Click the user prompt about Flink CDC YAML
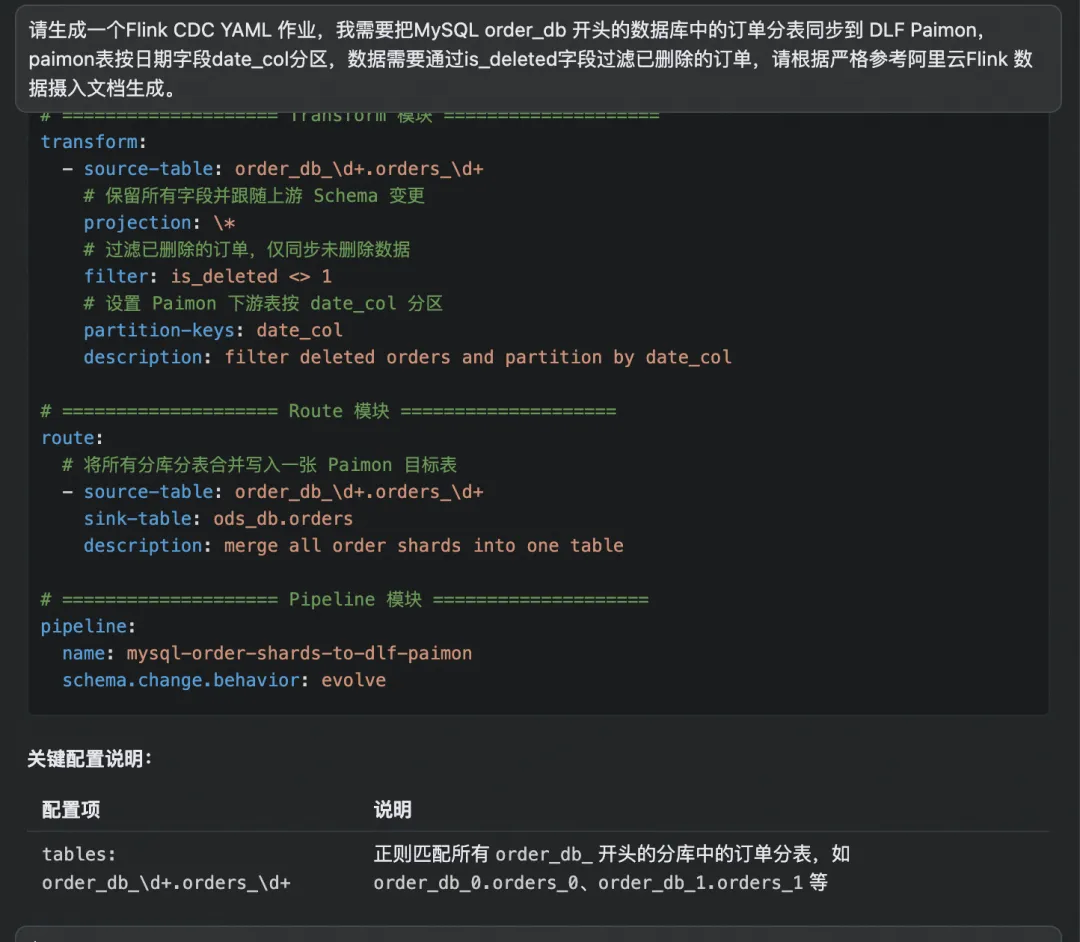The width and height of the screenshot is (1080, 942). [538, 59]
